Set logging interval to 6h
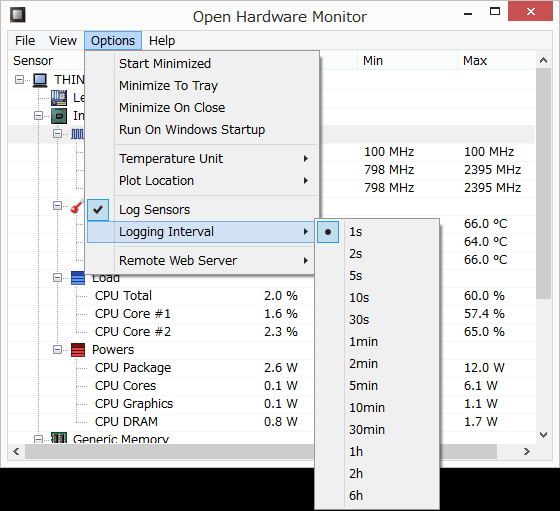The width and height of the screenshot is (560, 511). 377,496
